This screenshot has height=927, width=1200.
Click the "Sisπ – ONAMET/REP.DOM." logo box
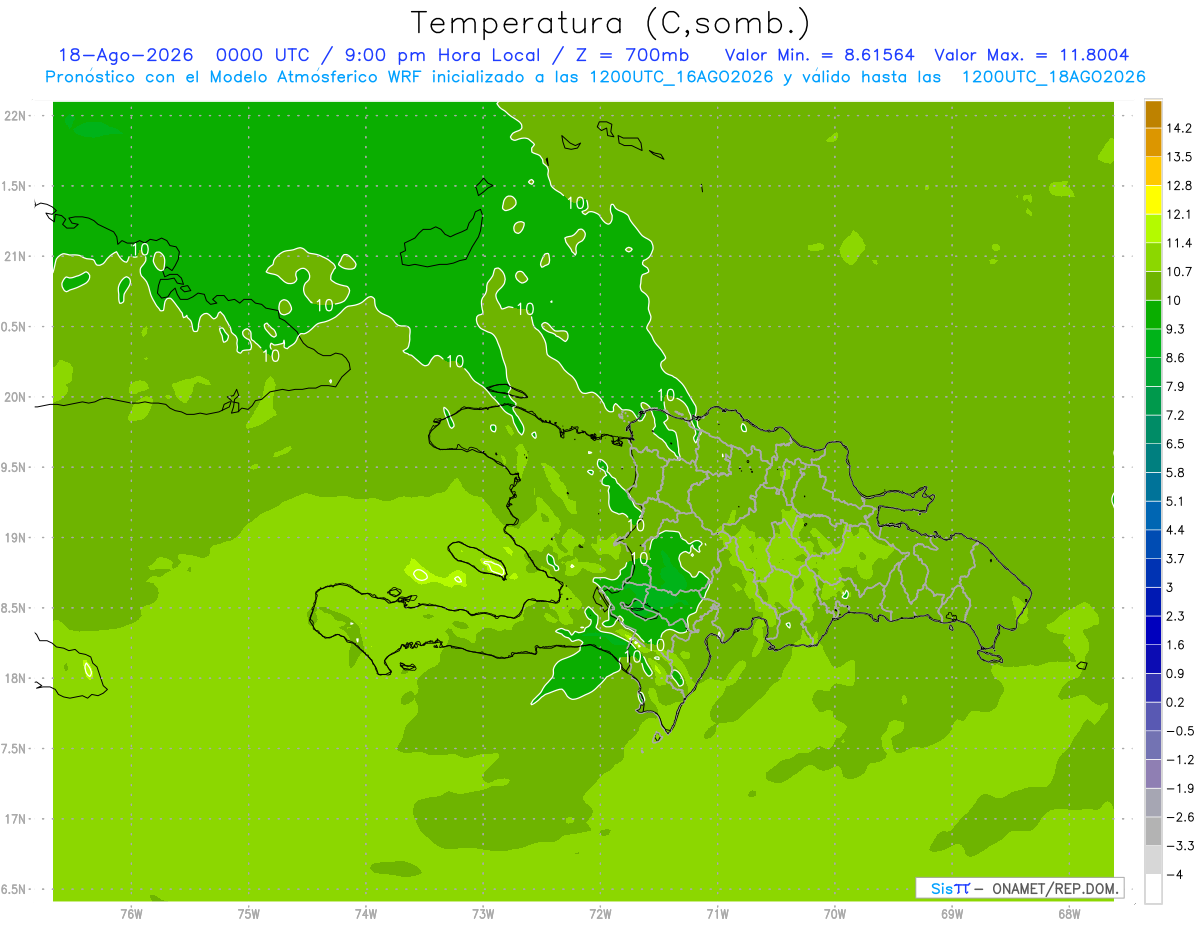coord(1019,888)
